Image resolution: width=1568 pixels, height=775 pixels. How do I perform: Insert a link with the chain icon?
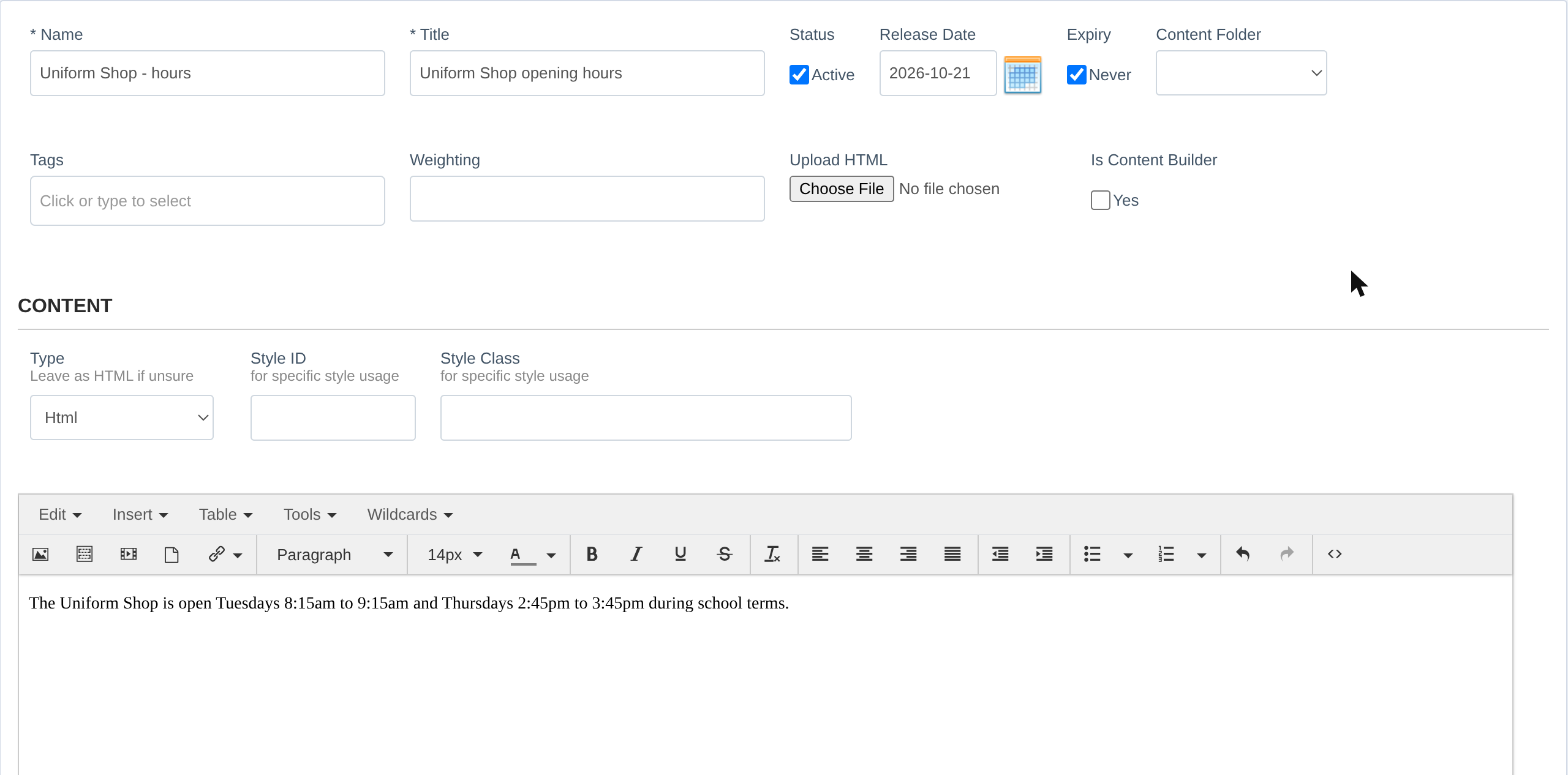tap(216, 554)
